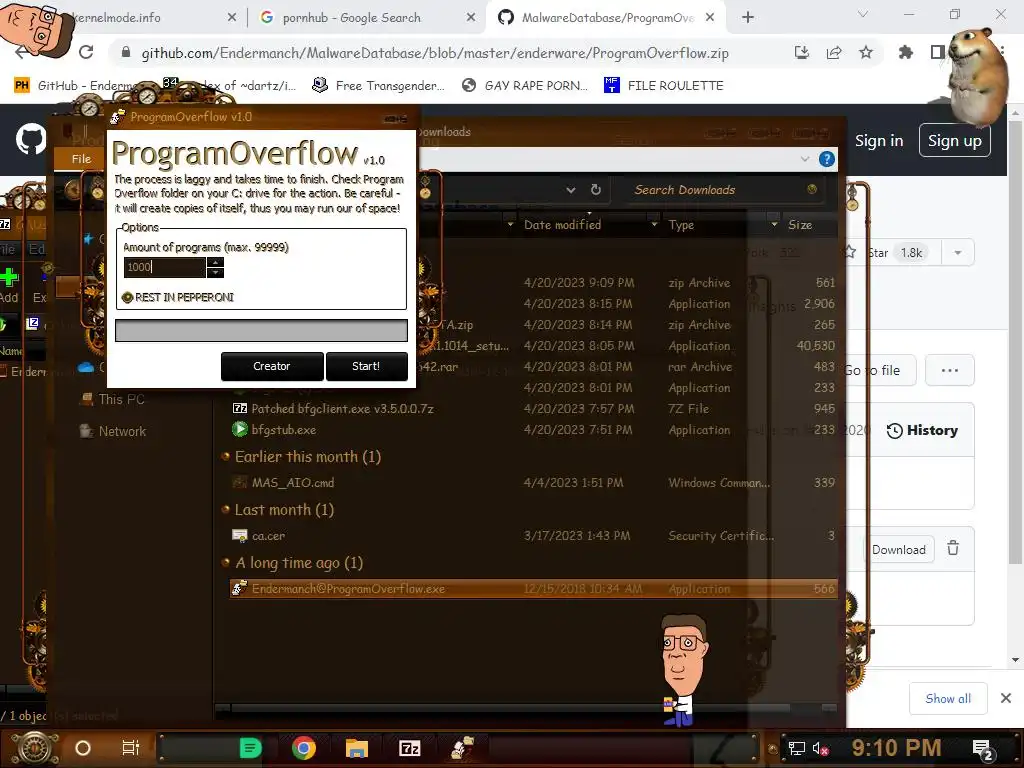Click the green Add icon in 7-Zip
The height and width of the screenshot is (768, 1024).
click(8, 278)
